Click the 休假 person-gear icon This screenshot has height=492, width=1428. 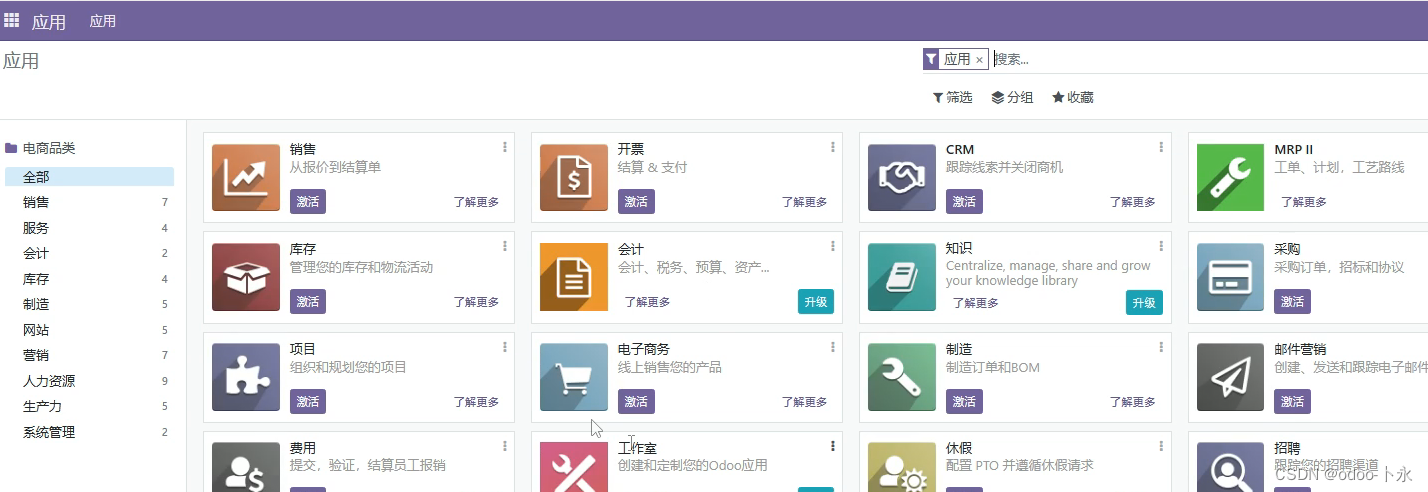click(x=902, y=467)
